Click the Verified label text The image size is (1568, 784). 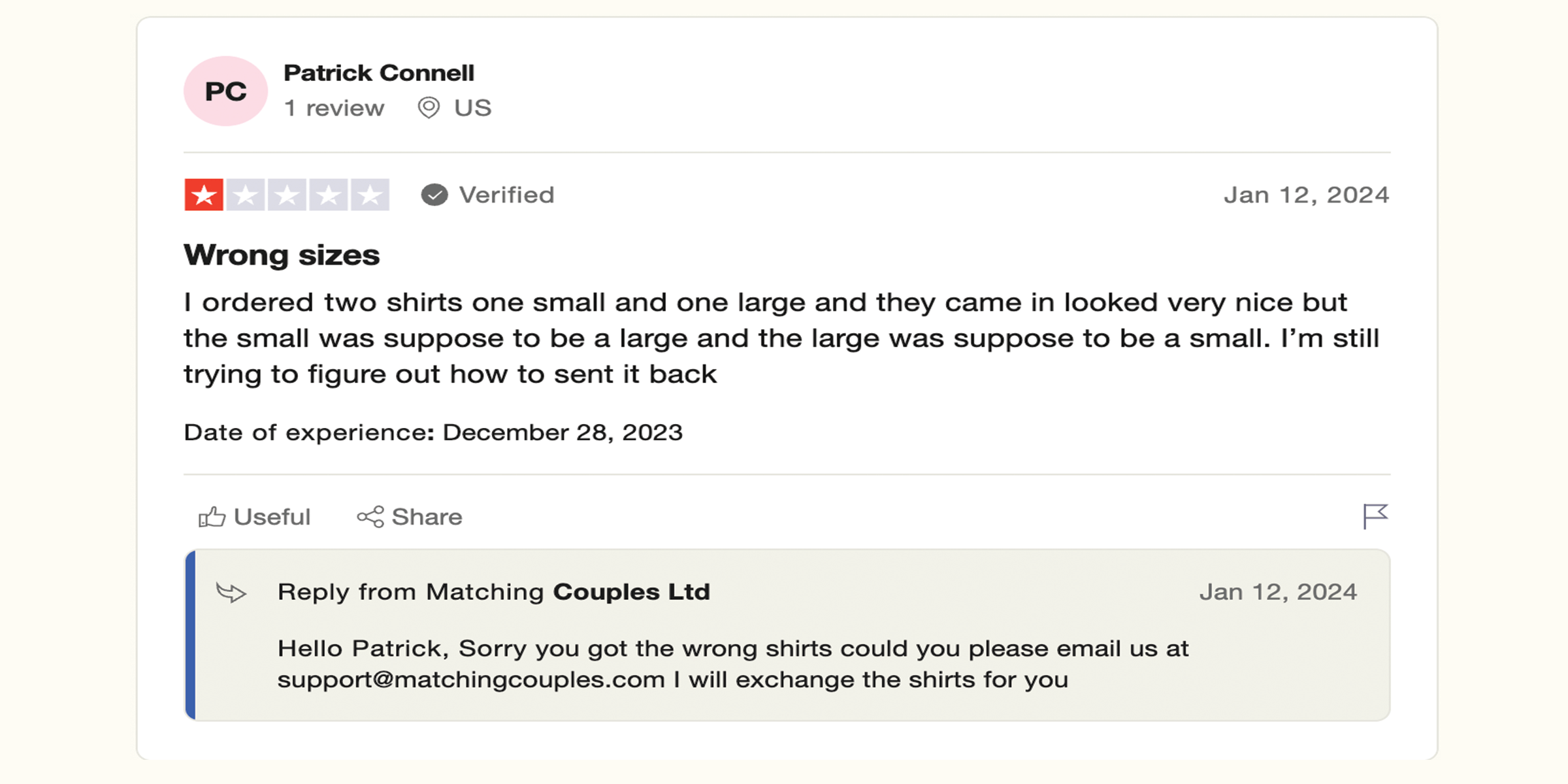[x=506, y=195]
